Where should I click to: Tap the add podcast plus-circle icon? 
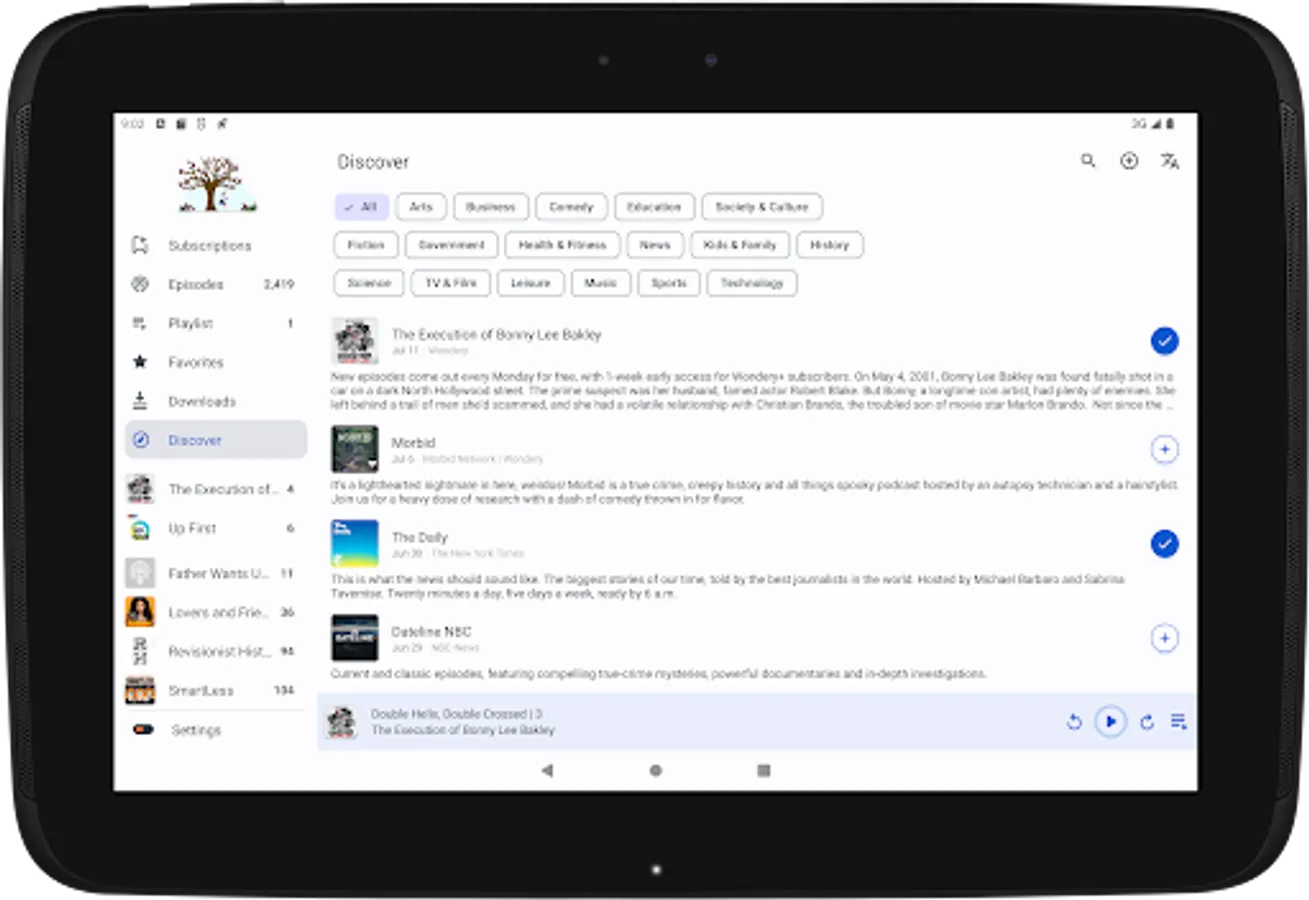pos(1129,161)
